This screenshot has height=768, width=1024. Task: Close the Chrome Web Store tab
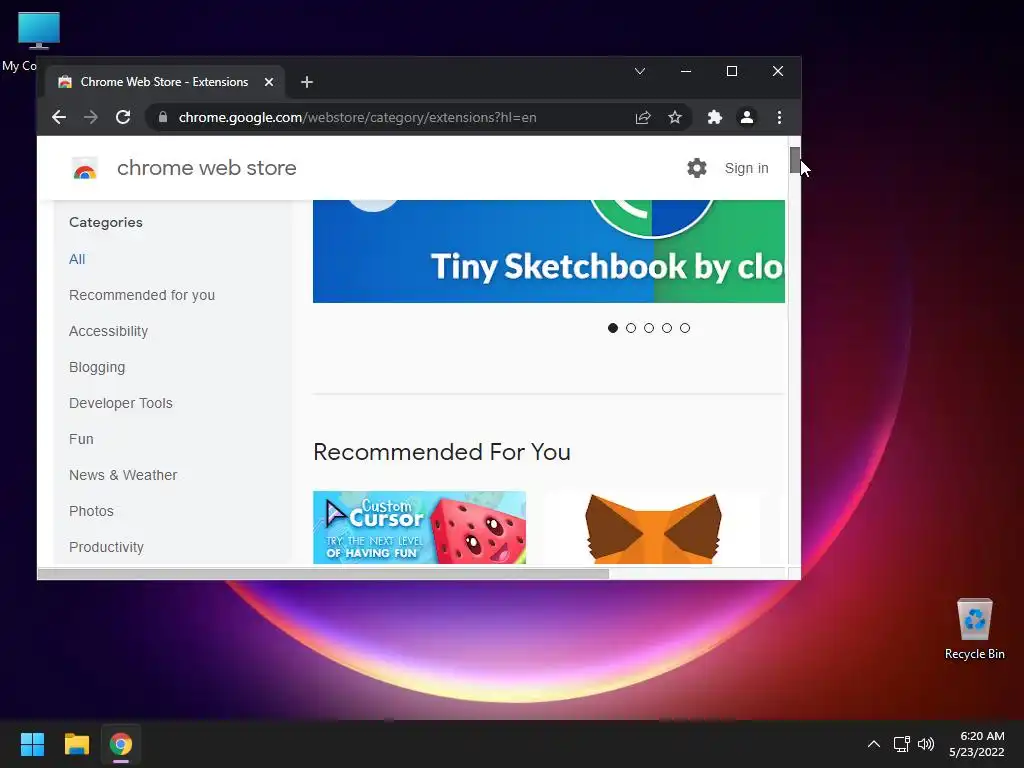coord(268,82)
